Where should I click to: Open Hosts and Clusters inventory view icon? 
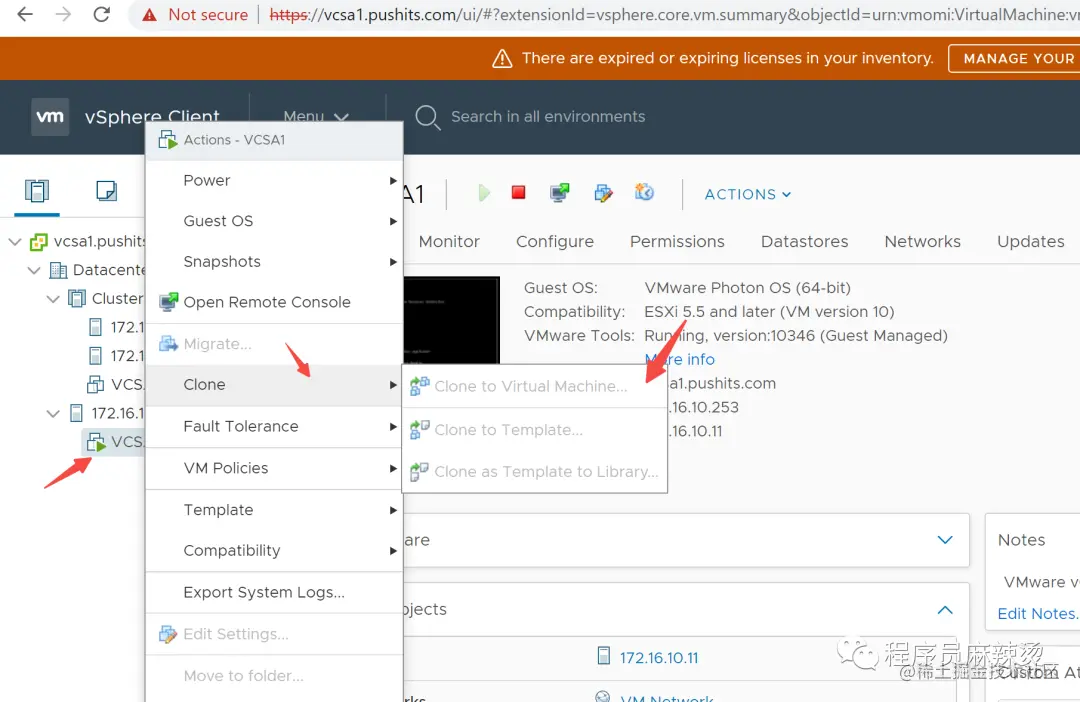(x=37, y=191)
